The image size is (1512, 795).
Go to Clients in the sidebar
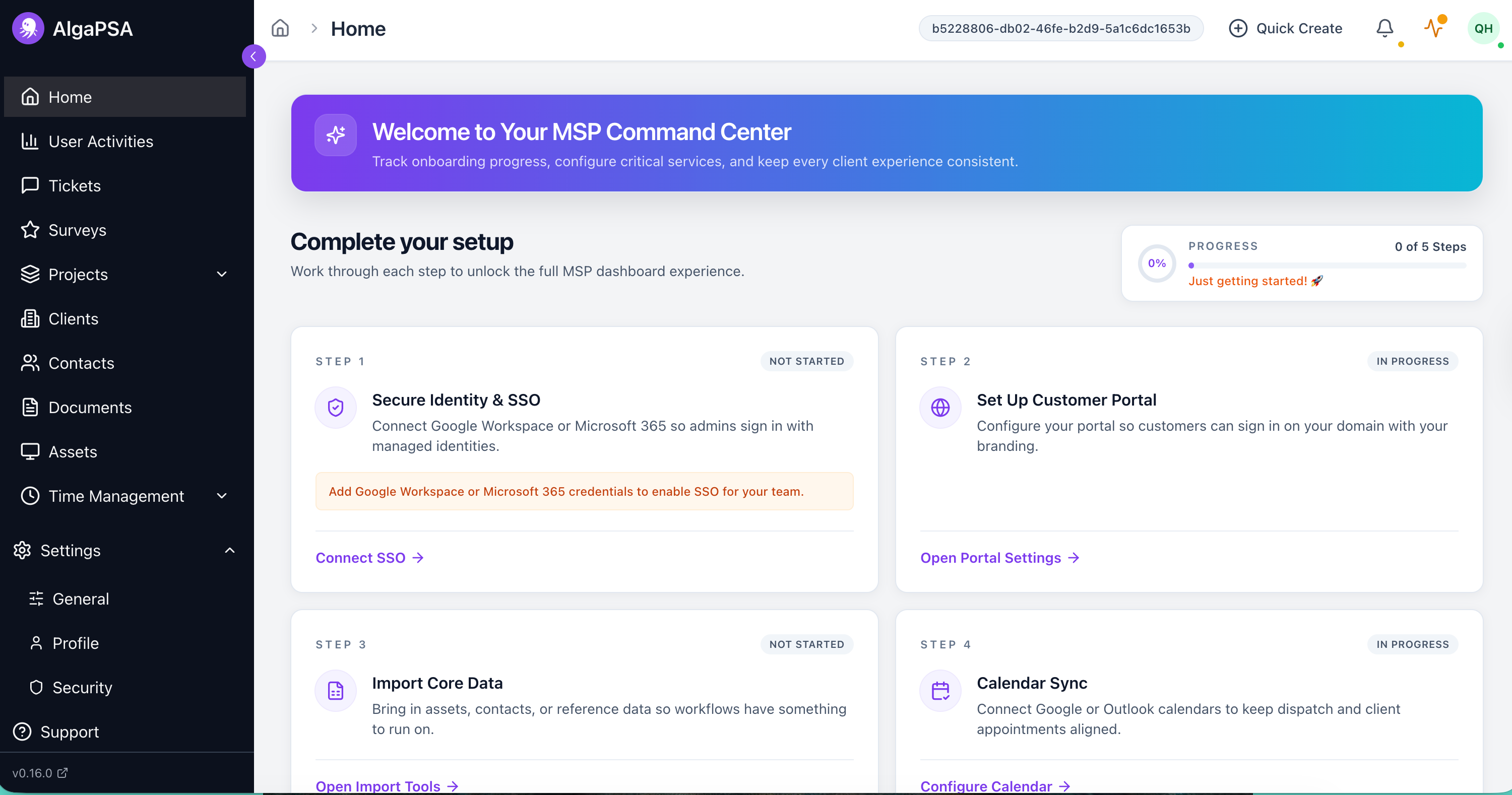(74, 318)
